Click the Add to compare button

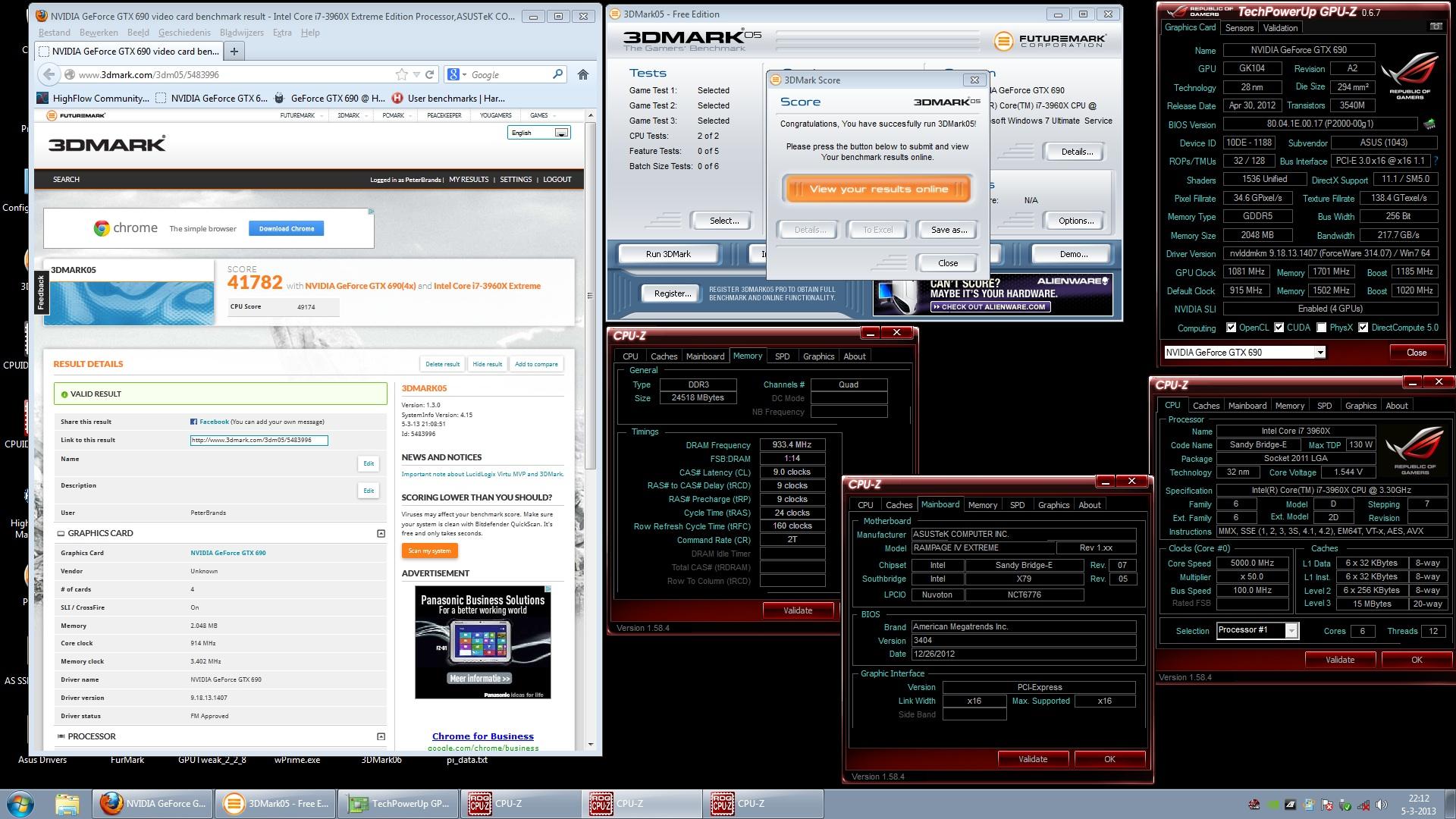tap(536, 364)
